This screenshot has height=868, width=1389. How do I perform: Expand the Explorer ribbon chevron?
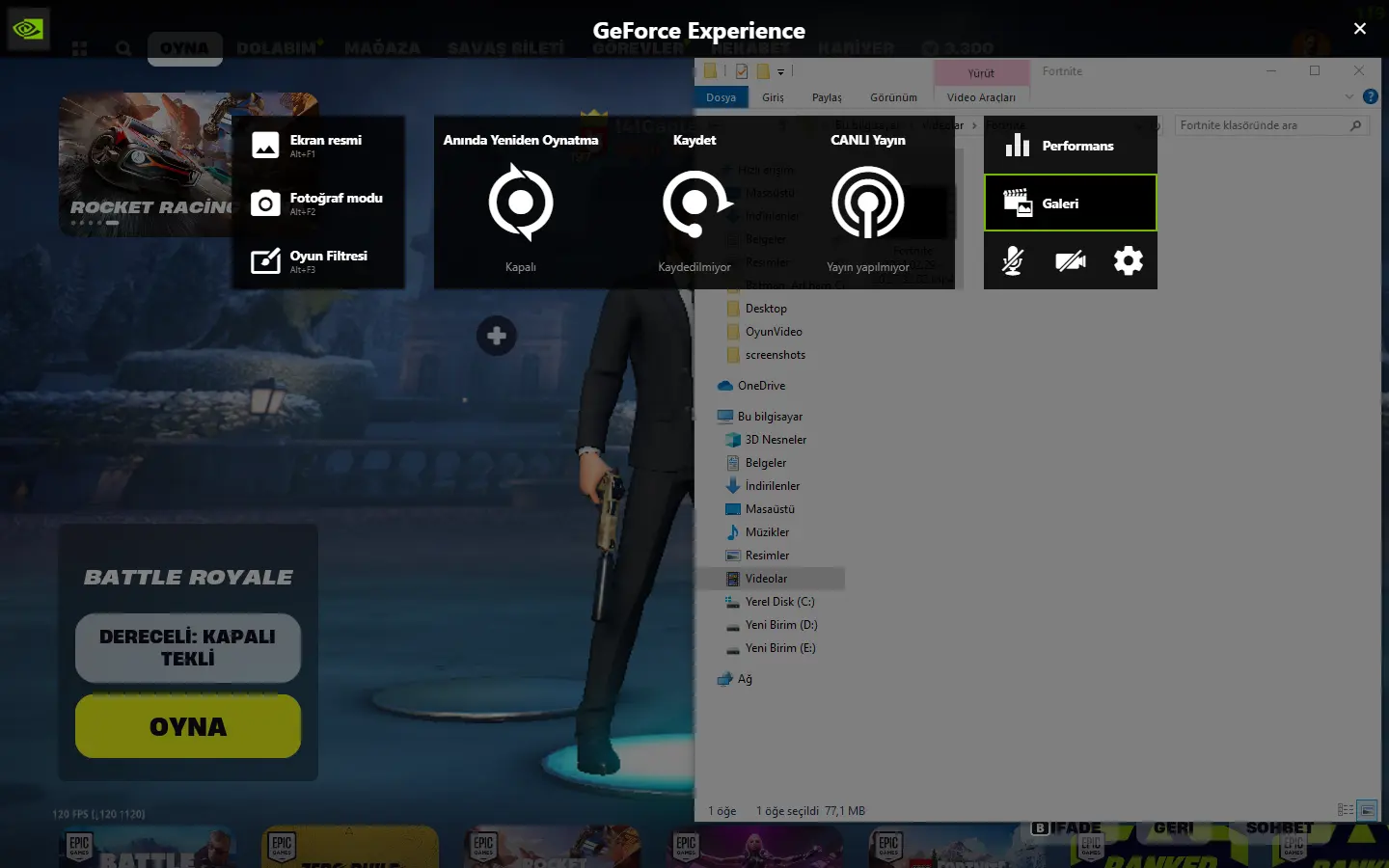click(x=1348, y=96)
